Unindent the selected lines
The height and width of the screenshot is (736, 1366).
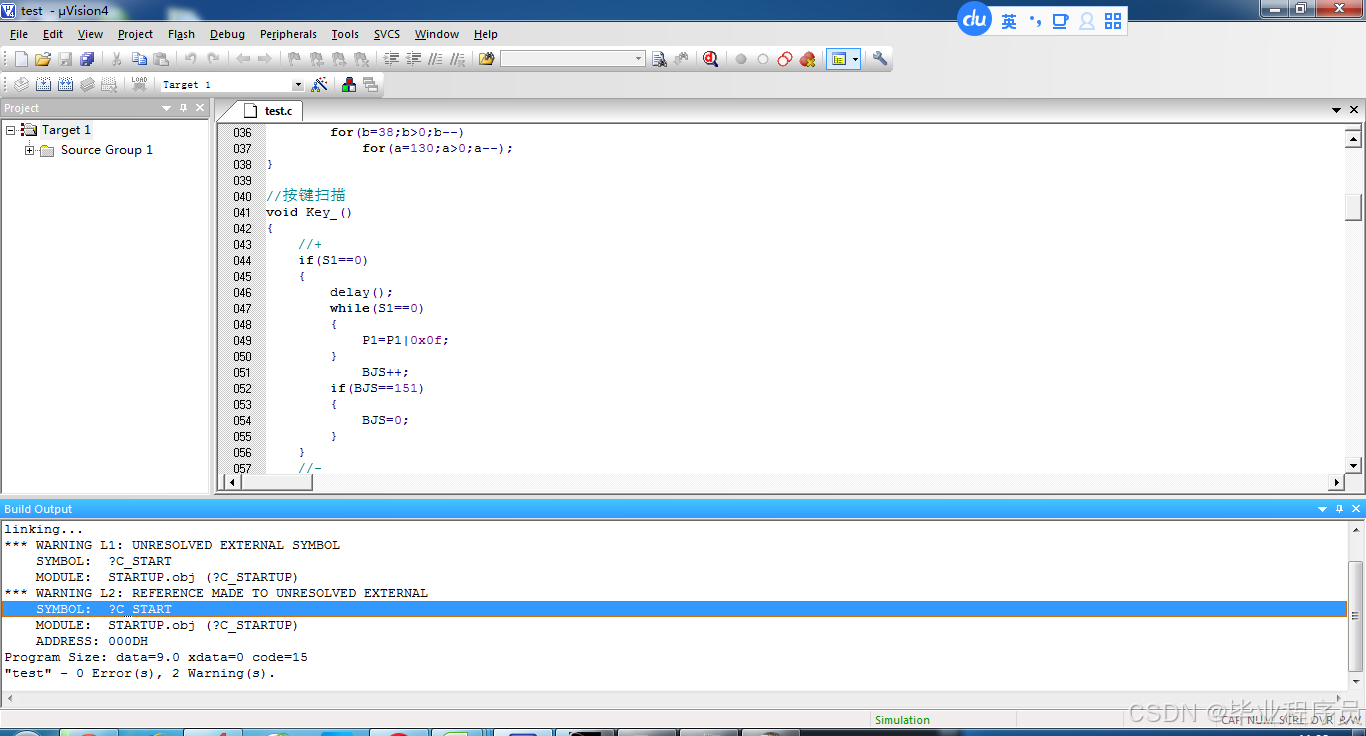click(x=413, y=60)
